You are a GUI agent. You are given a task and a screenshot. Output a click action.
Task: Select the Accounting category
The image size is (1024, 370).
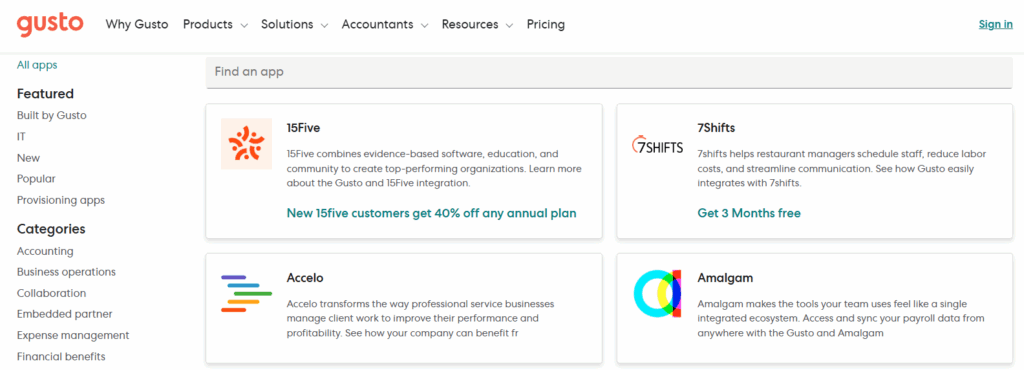coord(45,251)
